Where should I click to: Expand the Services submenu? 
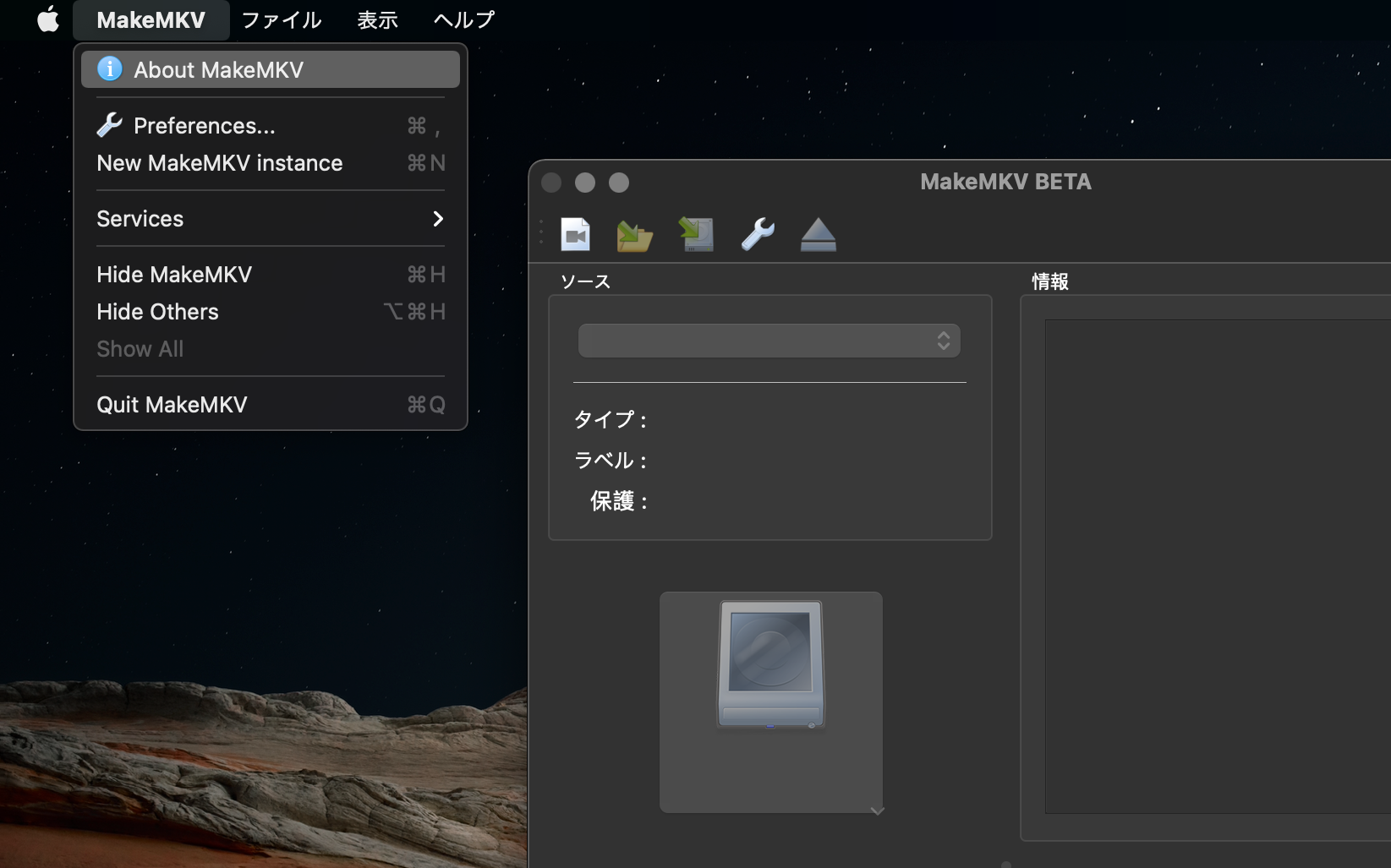[x=271, y=219]
